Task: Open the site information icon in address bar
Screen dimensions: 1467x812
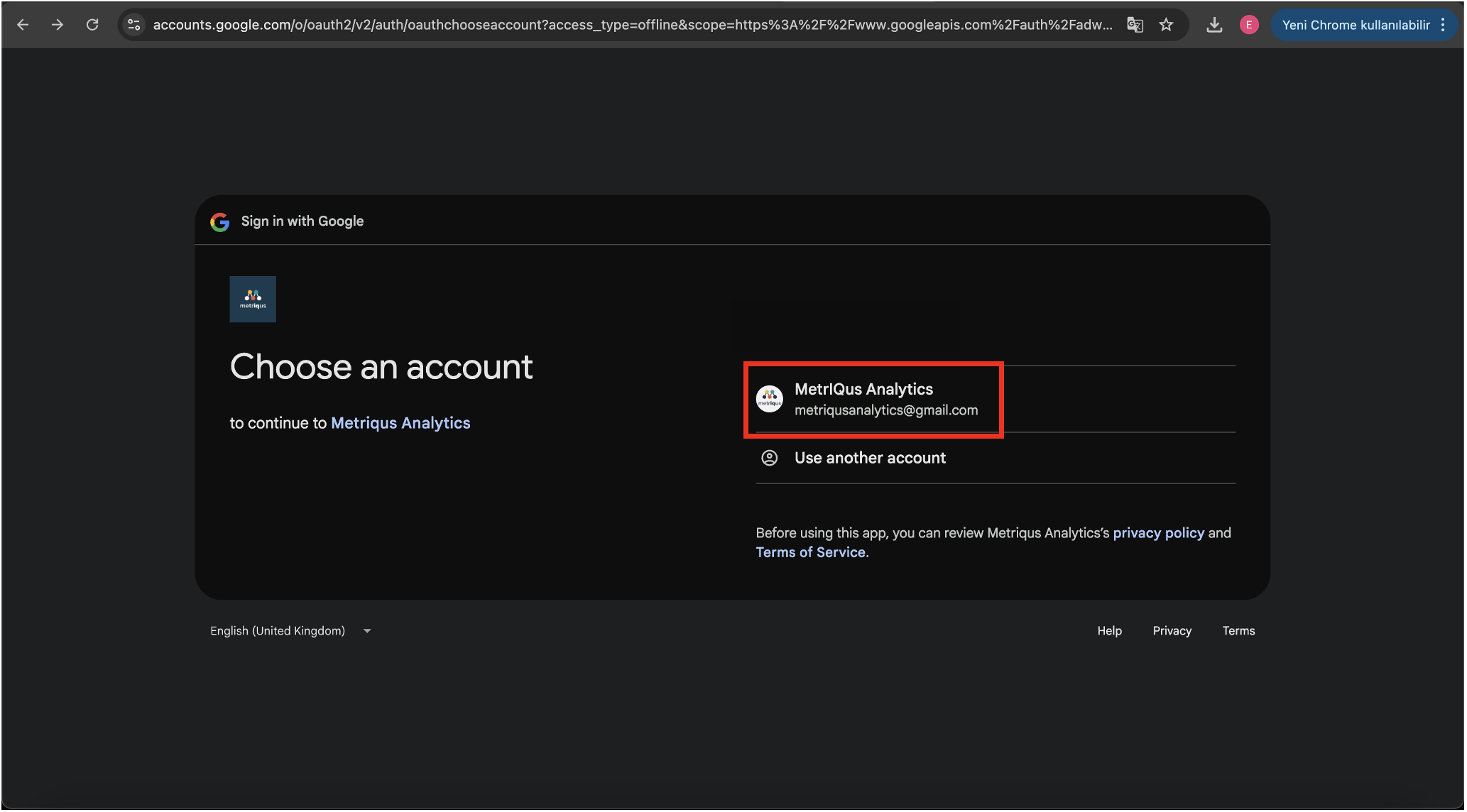Action: tap(133, 25)
